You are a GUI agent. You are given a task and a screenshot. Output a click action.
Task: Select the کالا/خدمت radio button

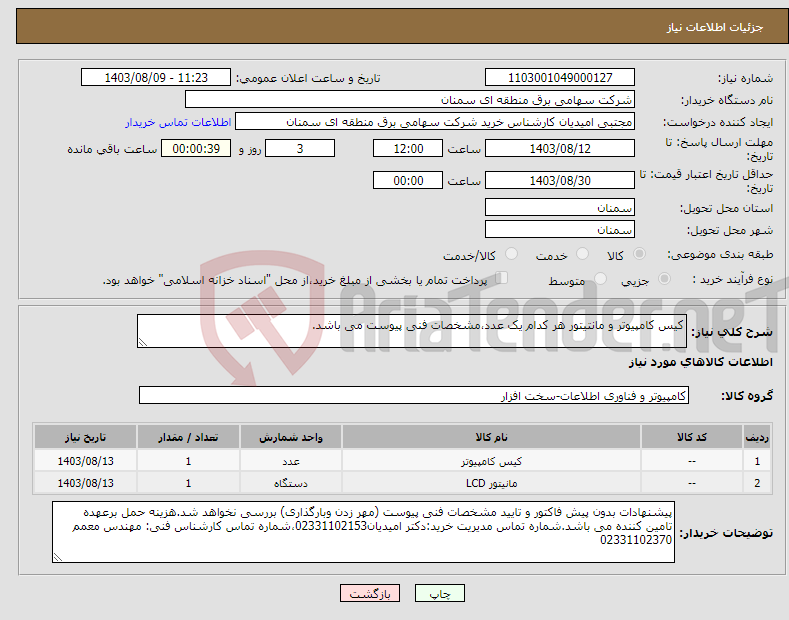[x=511, y=254]
